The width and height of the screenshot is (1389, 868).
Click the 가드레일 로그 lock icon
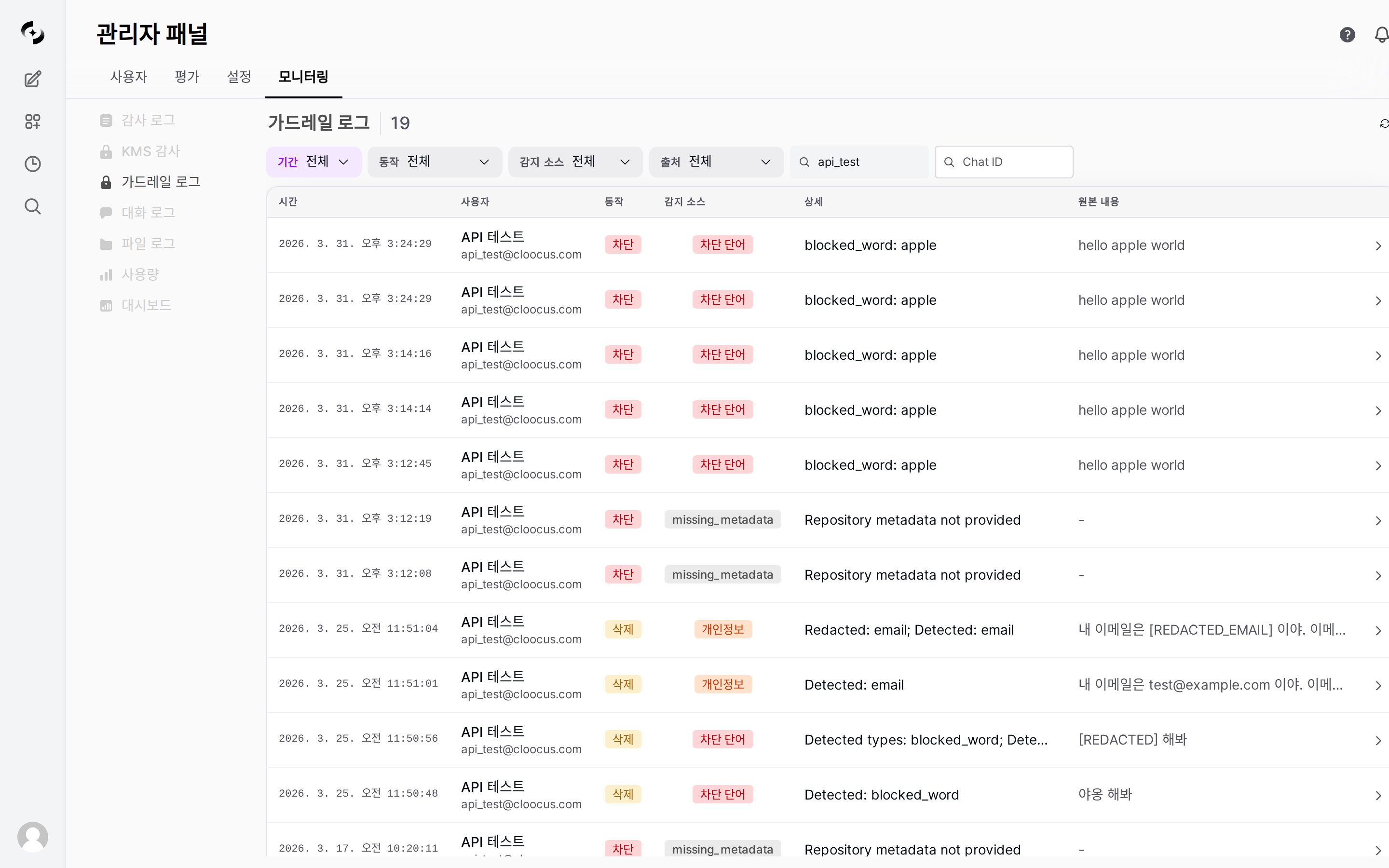pos(106,183)
